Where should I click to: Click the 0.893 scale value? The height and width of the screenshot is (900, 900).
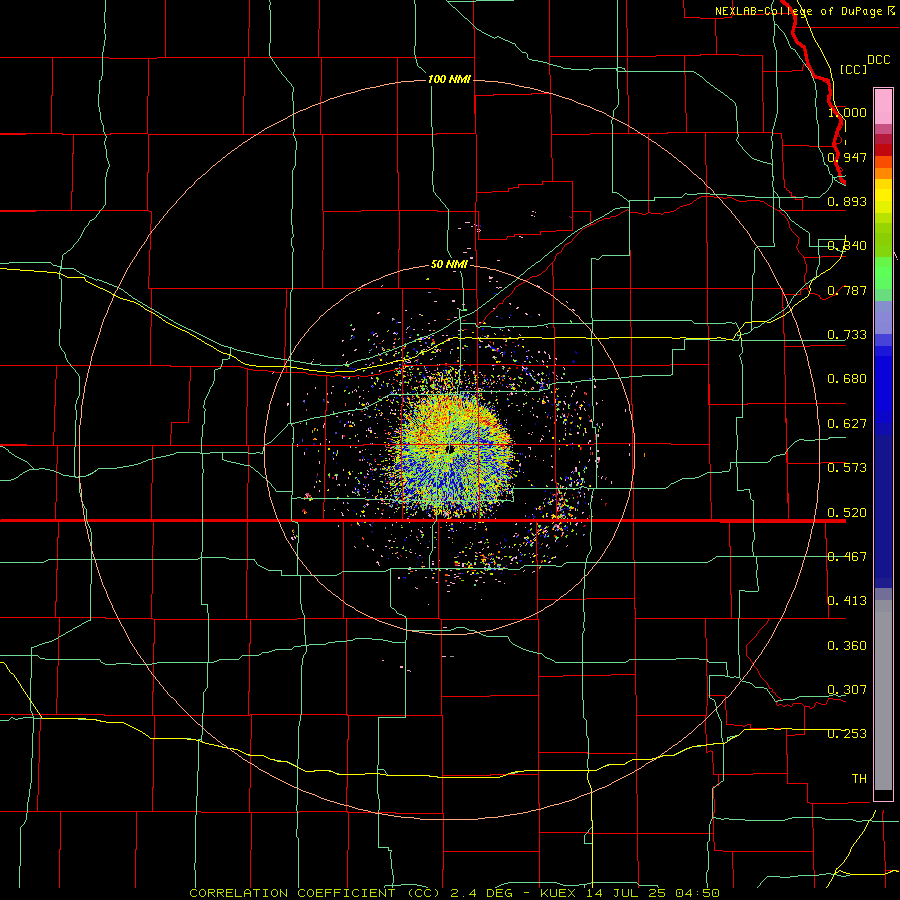[847, 201]
